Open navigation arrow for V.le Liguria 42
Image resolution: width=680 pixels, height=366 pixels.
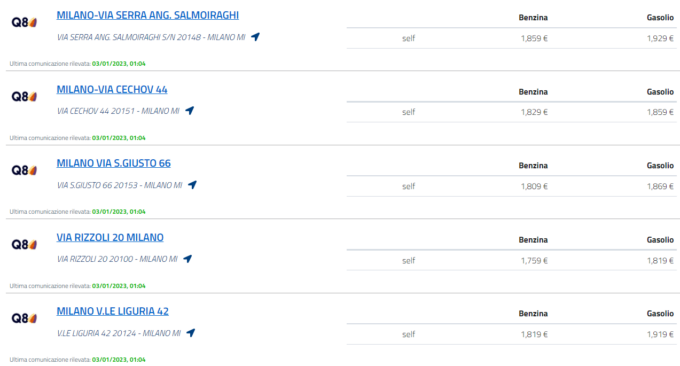pyautogui.click(x=190, y=333)
